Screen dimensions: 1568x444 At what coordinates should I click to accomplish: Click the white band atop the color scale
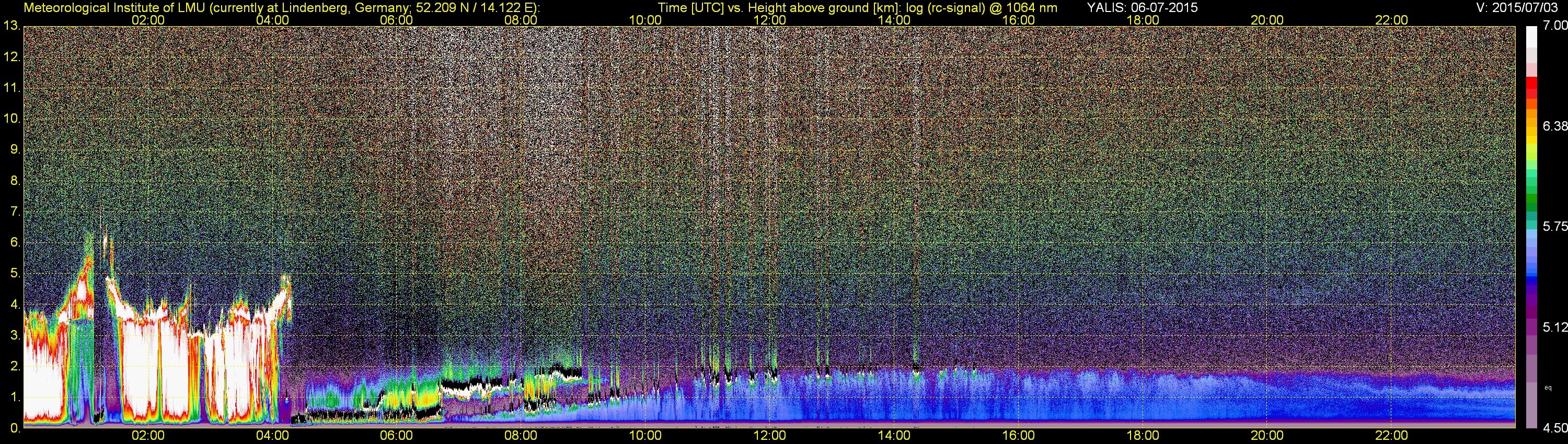coord(1531,37)
